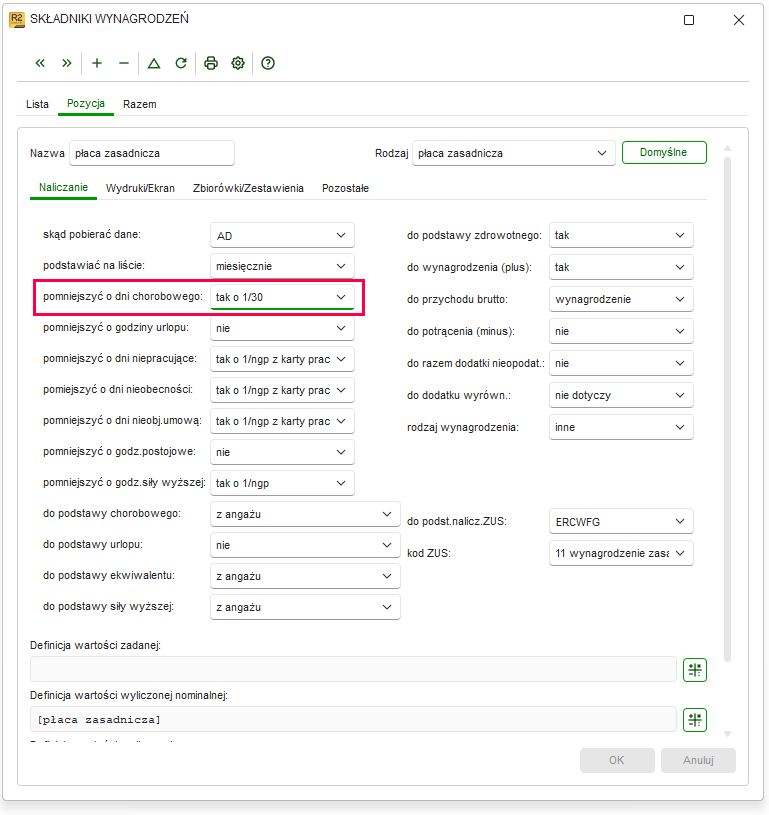Image resolution: width=769 pixels, height=815 pixels.
Task: Open 'do wynagrodzenia (plus)' dropdown
Action: [621, 267]
